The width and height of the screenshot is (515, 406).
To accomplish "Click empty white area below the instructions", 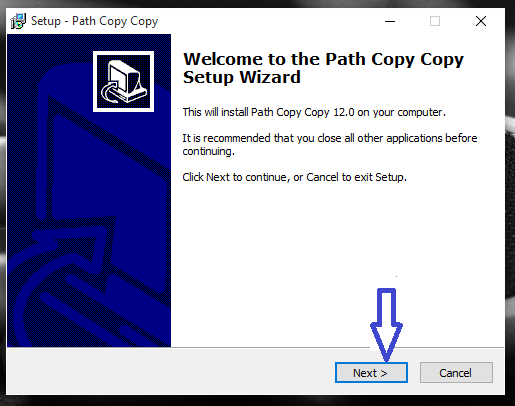I will pos(283,260).
